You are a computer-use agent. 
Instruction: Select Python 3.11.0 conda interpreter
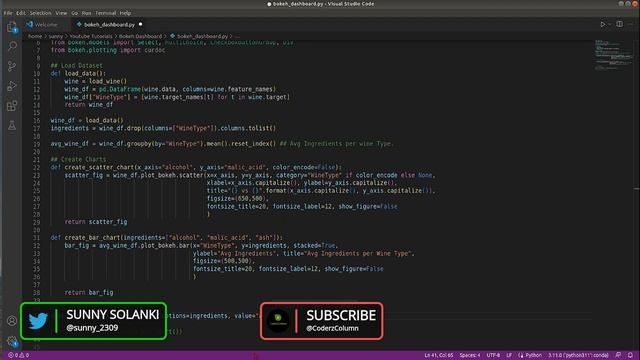pos(578,356)
